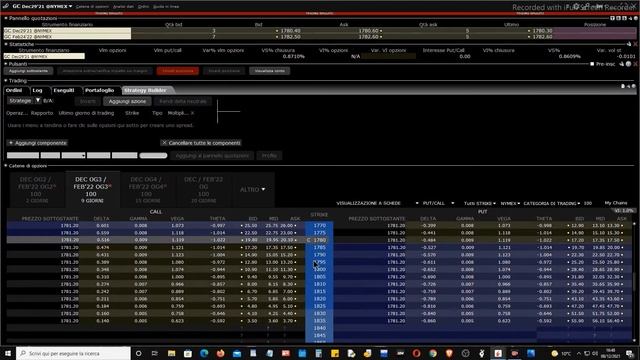640x360 pixels.
Task: Click the red cancel orders button
Action: coord(178,71)
